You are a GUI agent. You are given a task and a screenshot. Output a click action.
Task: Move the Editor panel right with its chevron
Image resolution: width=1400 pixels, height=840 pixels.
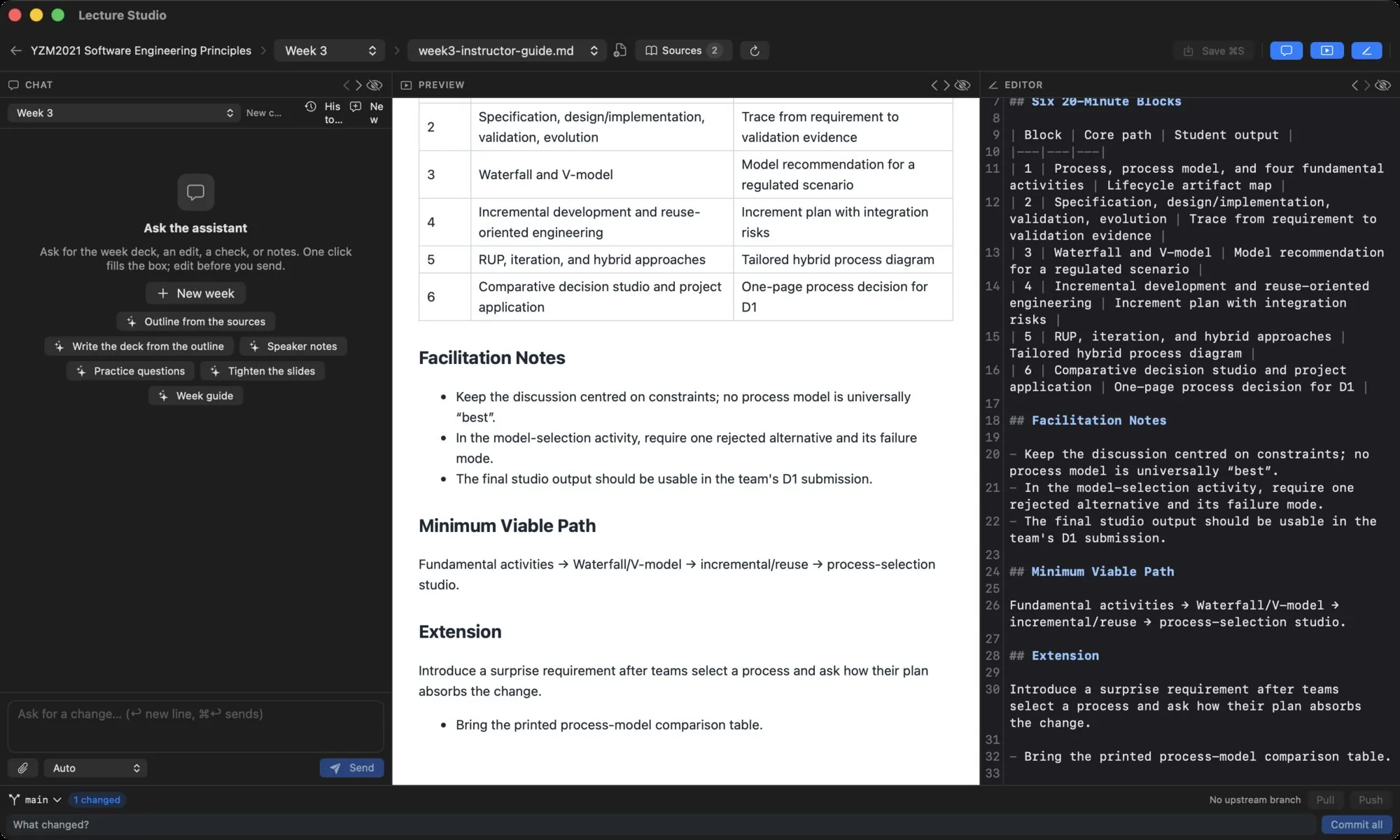[x=1366, y=85]
